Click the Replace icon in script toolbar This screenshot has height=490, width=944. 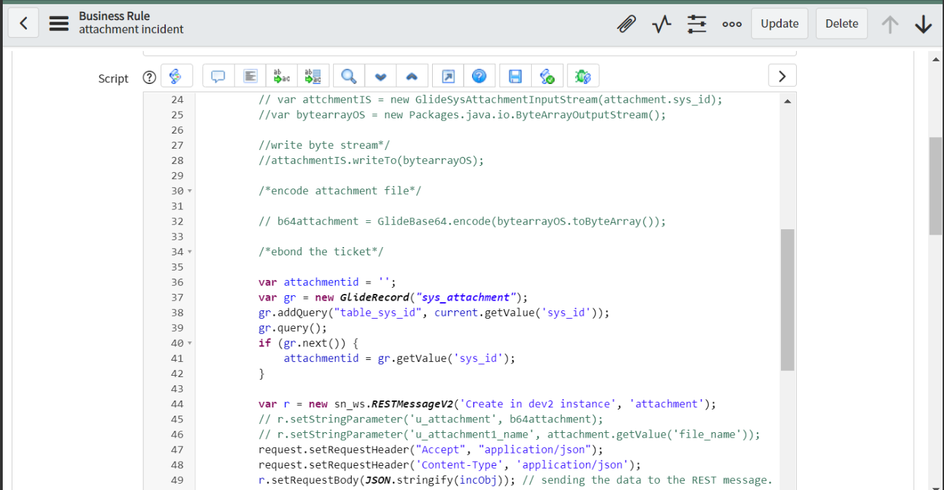coord(281,76)
